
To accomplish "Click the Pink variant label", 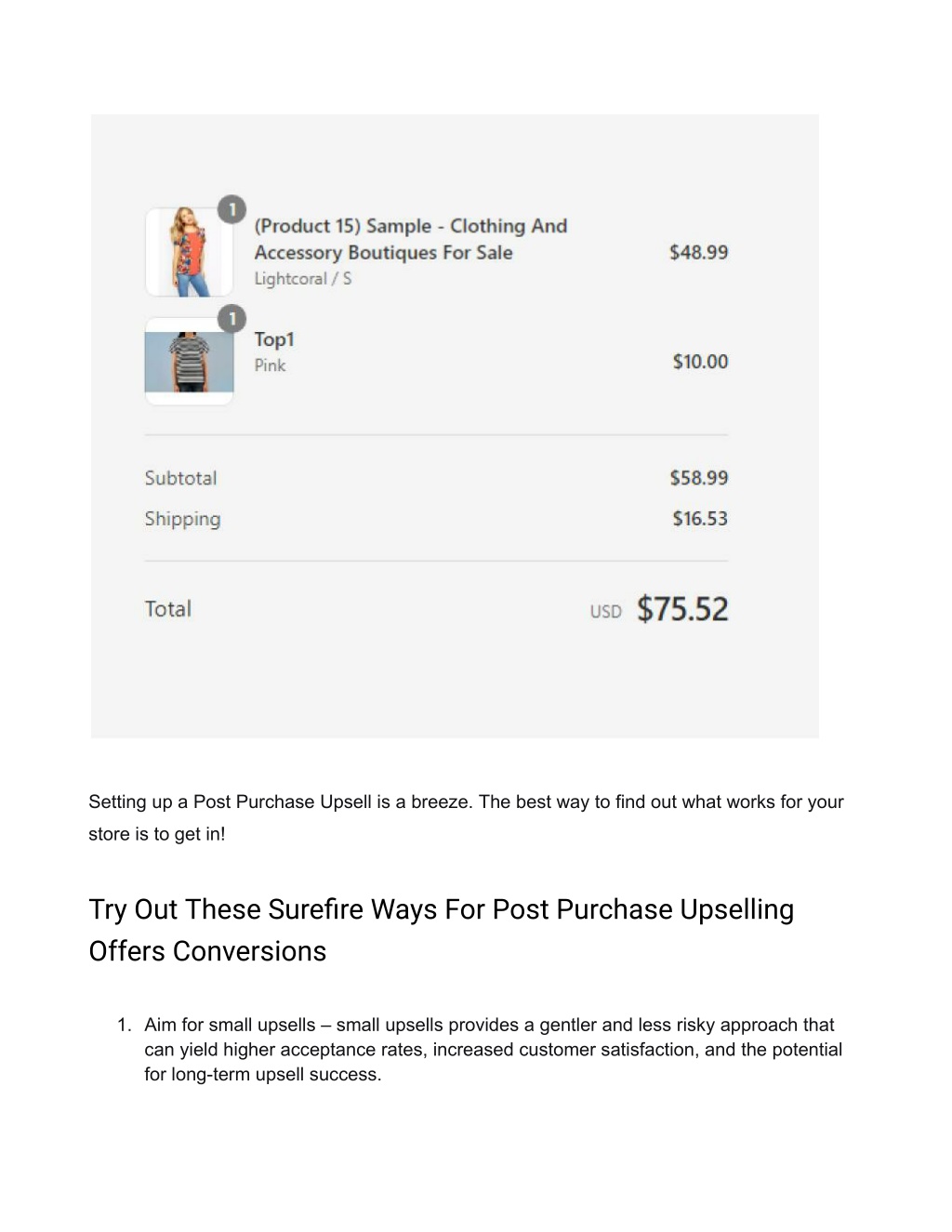I will point(271,365).
